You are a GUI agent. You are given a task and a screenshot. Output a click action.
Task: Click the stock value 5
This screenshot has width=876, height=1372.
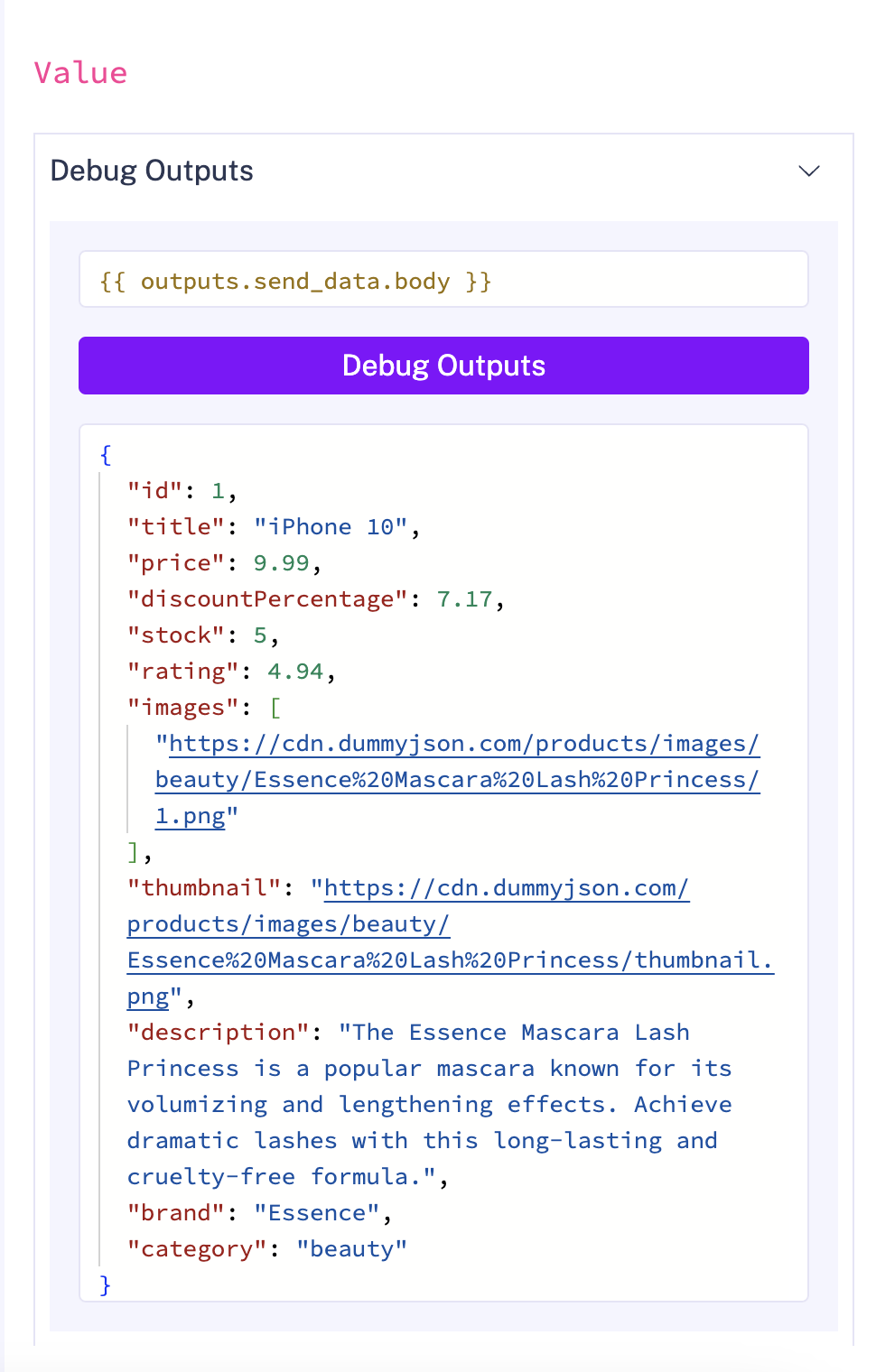(258, 635)
